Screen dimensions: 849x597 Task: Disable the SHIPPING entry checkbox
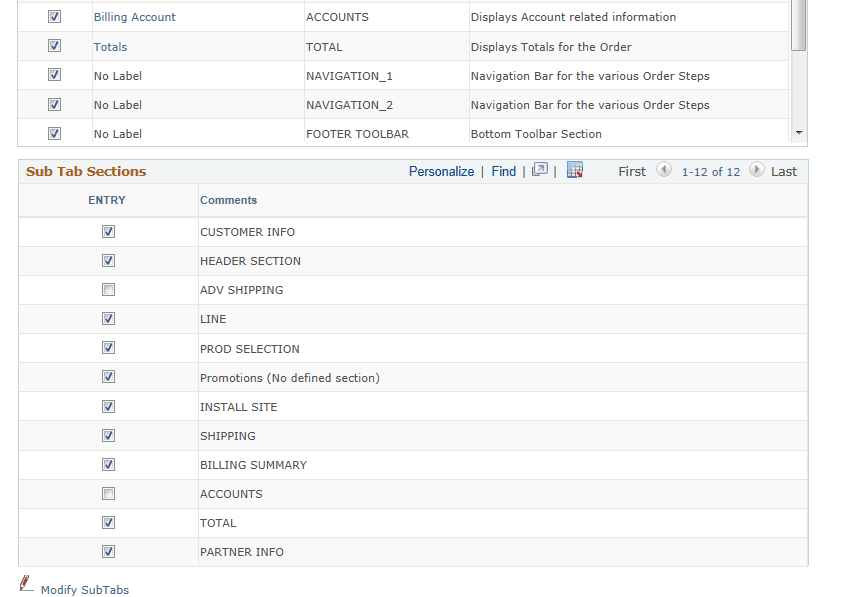pyautogui.click(x=107, y=435)
